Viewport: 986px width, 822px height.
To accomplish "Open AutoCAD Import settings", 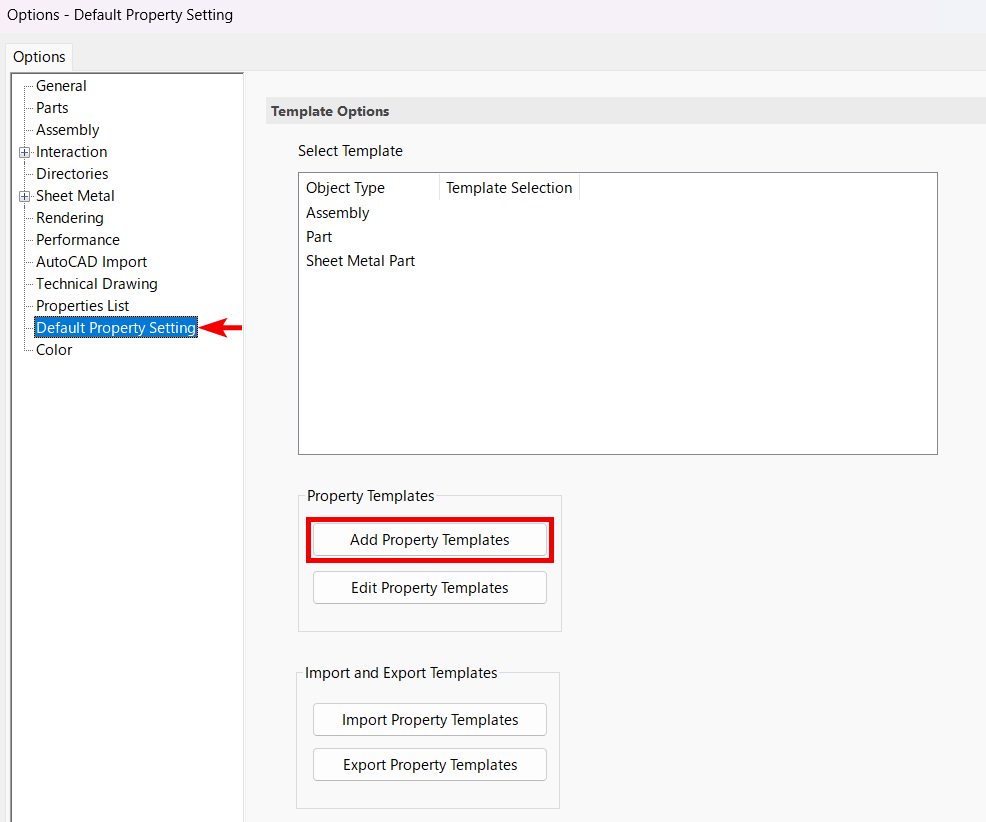I will pos(91,262).
